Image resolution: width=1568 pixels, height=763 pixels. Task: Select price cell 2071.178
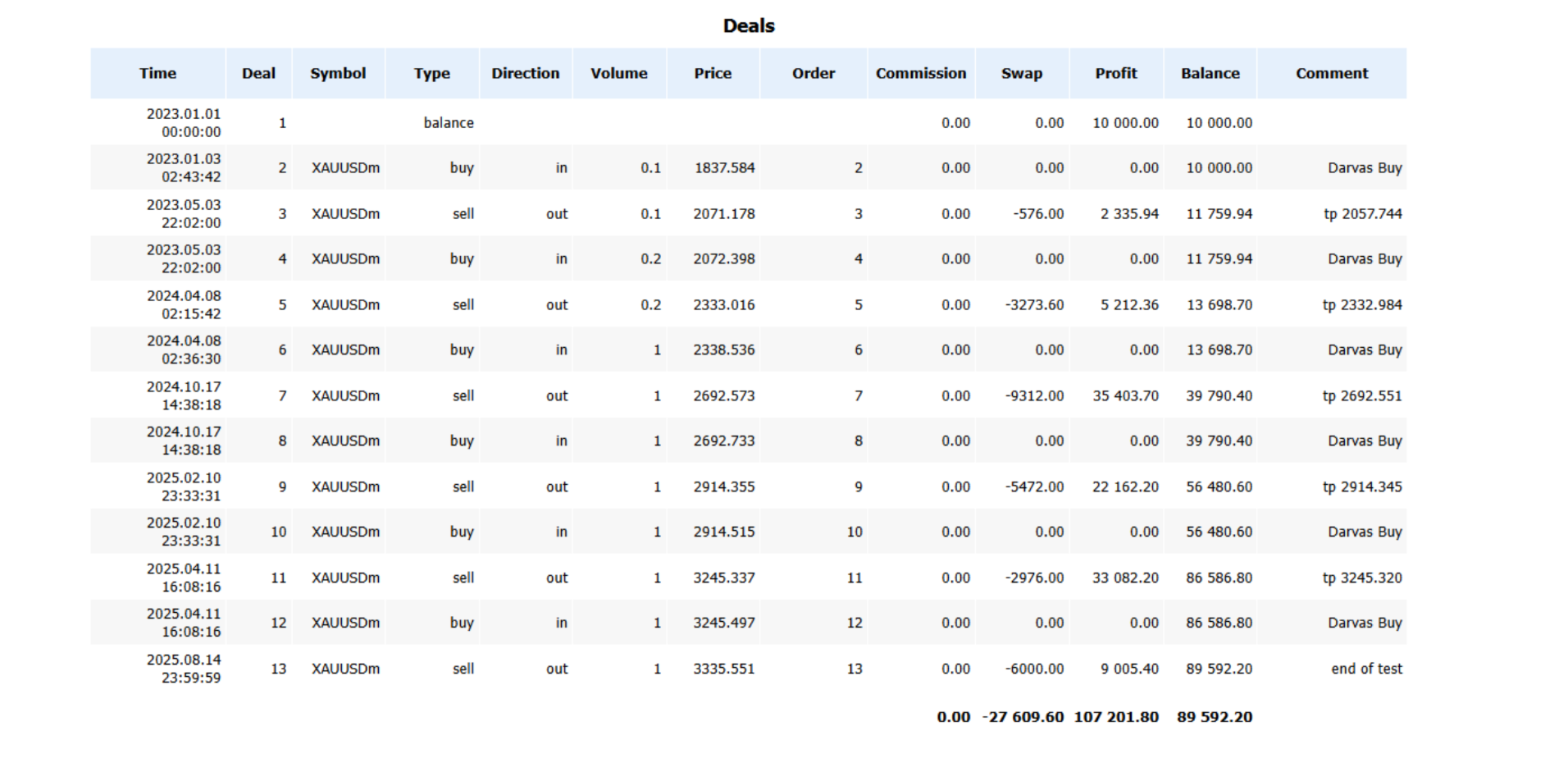pyautogui.click(x=724, y=214)
